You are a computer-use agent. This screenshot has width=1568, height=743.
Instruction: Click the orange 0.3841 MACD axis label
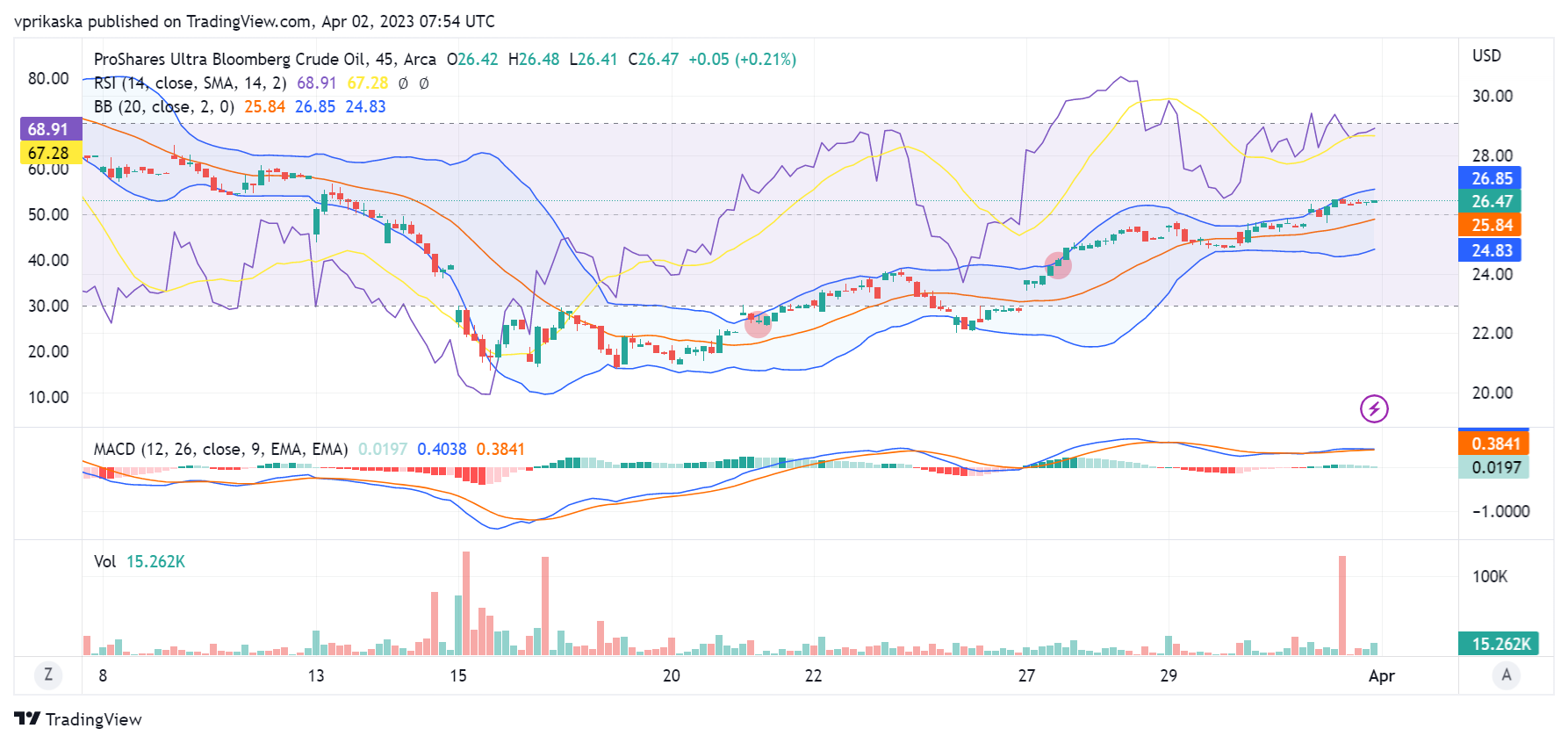1493,444
